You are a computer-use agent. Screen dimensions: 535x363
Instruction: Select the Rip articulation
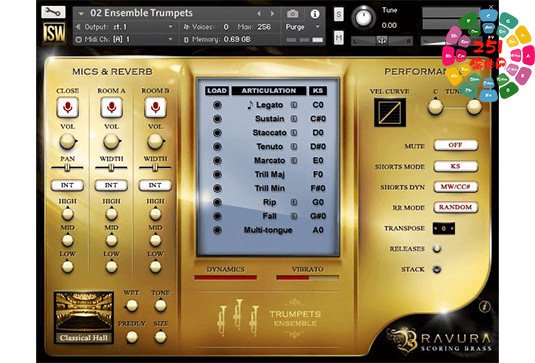tap(270, 203)
